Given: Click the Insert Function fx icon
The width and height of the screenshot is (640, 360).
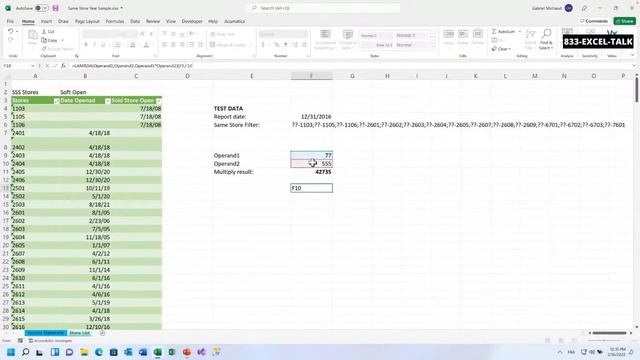Looking at the screenshot, I should (x=63, y=66).
